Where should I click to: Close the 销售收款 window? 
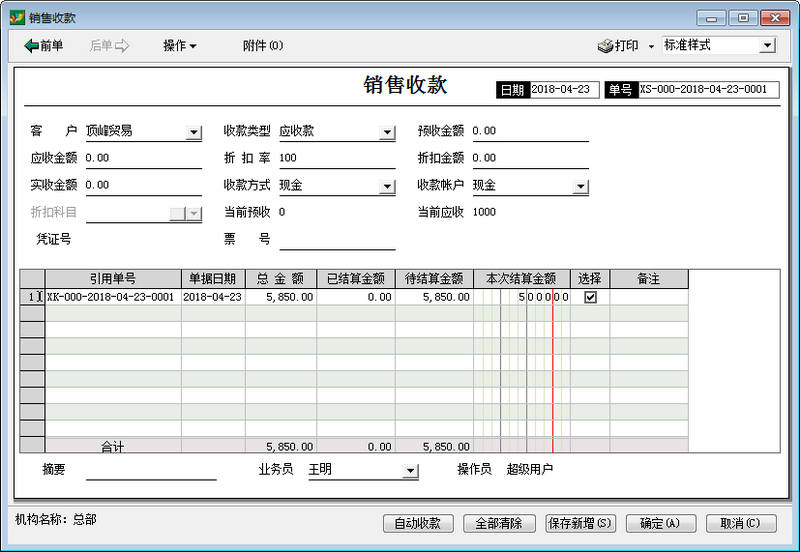(x=775, y=18)
